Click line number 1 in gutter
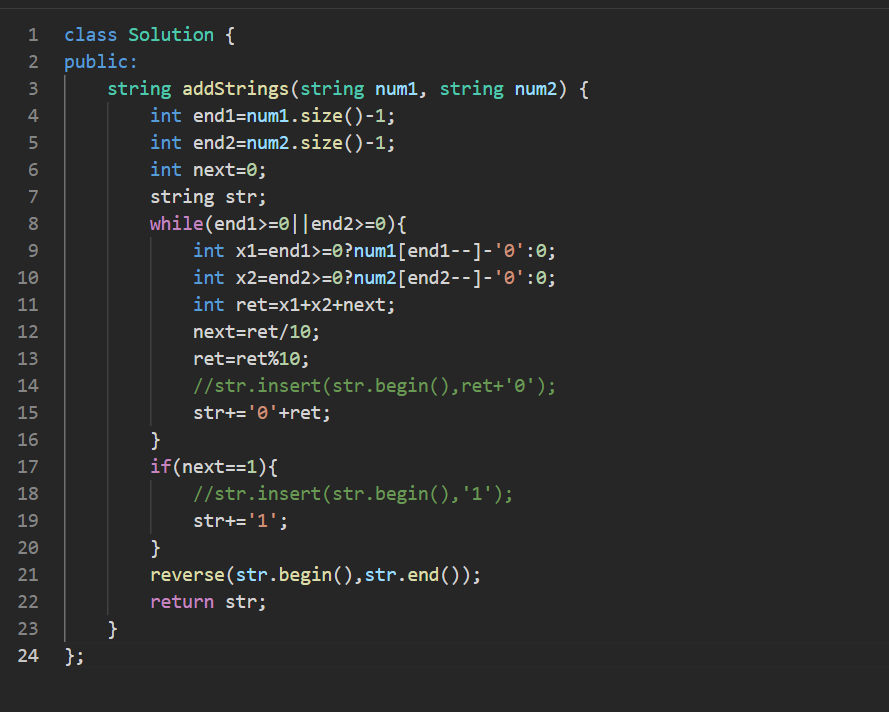This screenshot has height=712, width=889. [33, 35]
